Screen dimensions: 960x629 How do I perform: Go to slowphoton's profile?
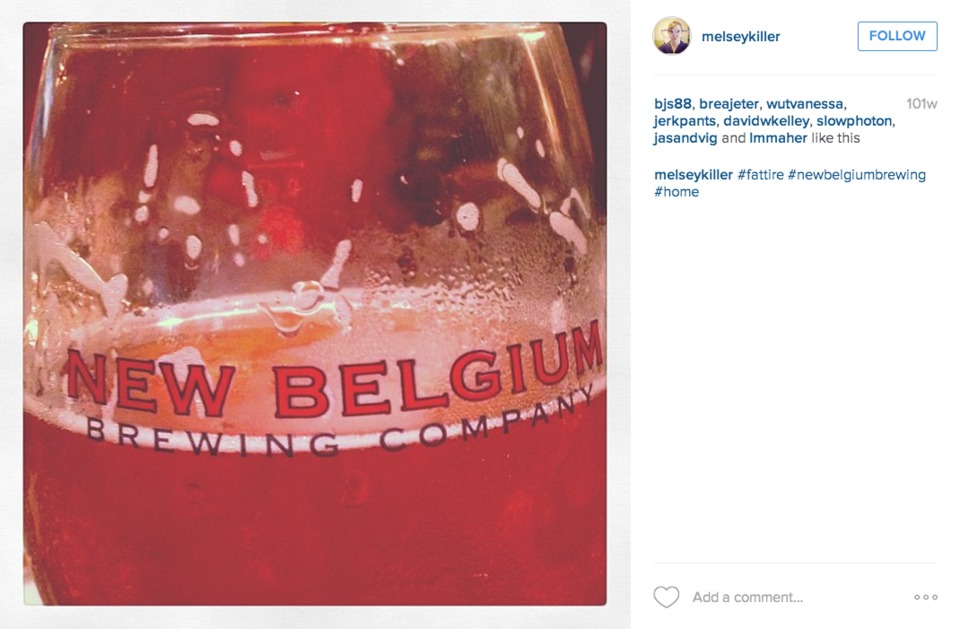point(854,121)
